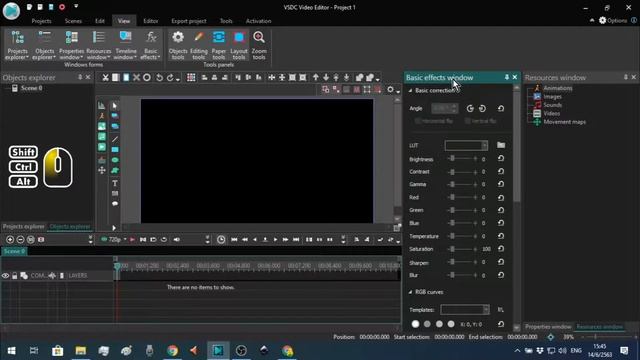This screenshot has width=640, height=360.
Task: Click the undo arrow in editing toolbar
Action: pos(160,78)
